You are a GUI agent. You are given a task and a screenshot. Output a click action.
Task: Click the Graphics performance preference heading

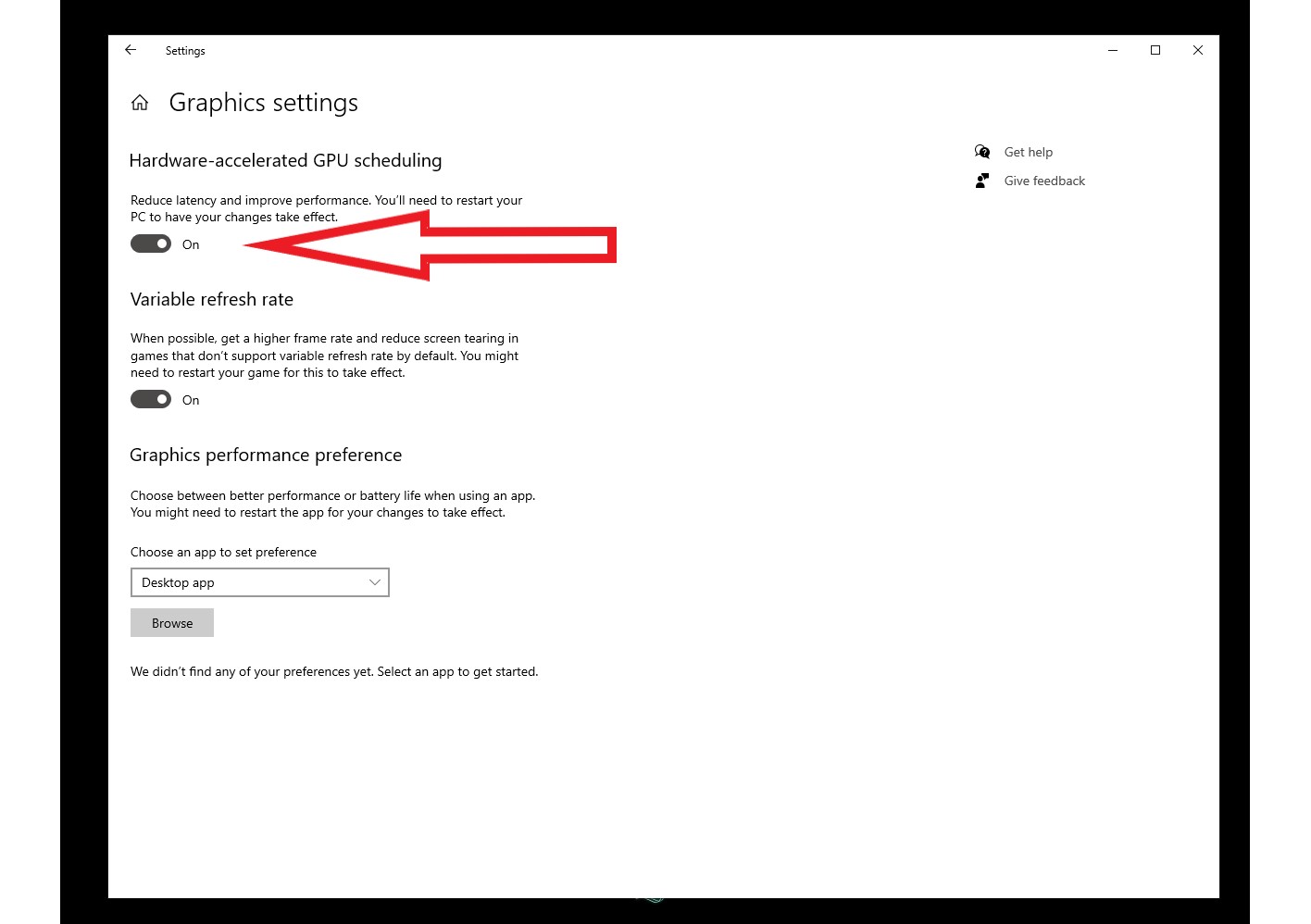point(266,455)
